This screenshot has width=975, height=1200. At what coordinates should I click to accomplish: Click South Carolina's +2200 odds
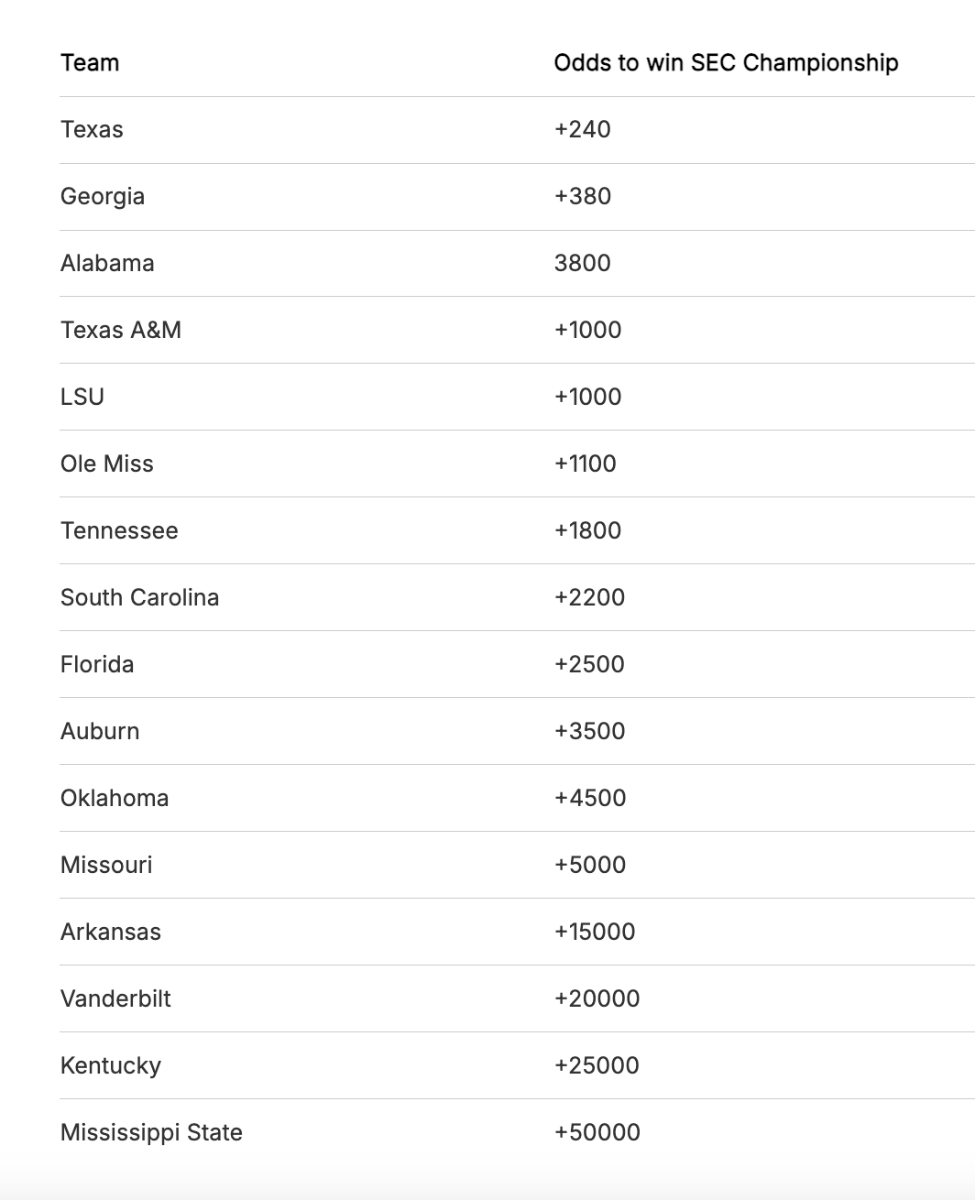(x=589, y=598)
